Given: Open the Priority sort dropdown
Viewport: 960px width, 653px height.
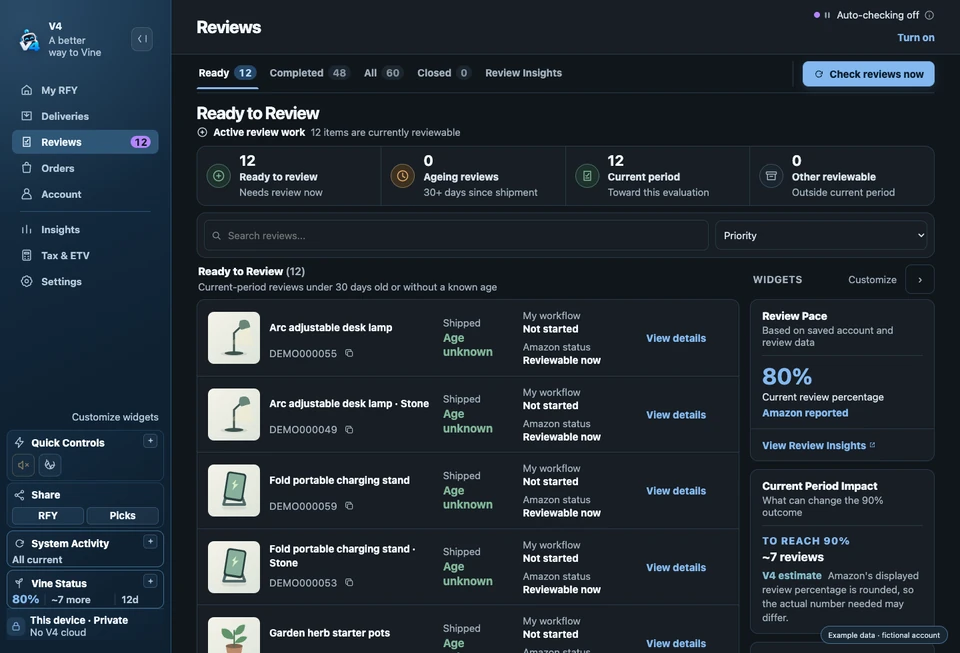Looking at the screenshot, I should (x=820, y=236).
